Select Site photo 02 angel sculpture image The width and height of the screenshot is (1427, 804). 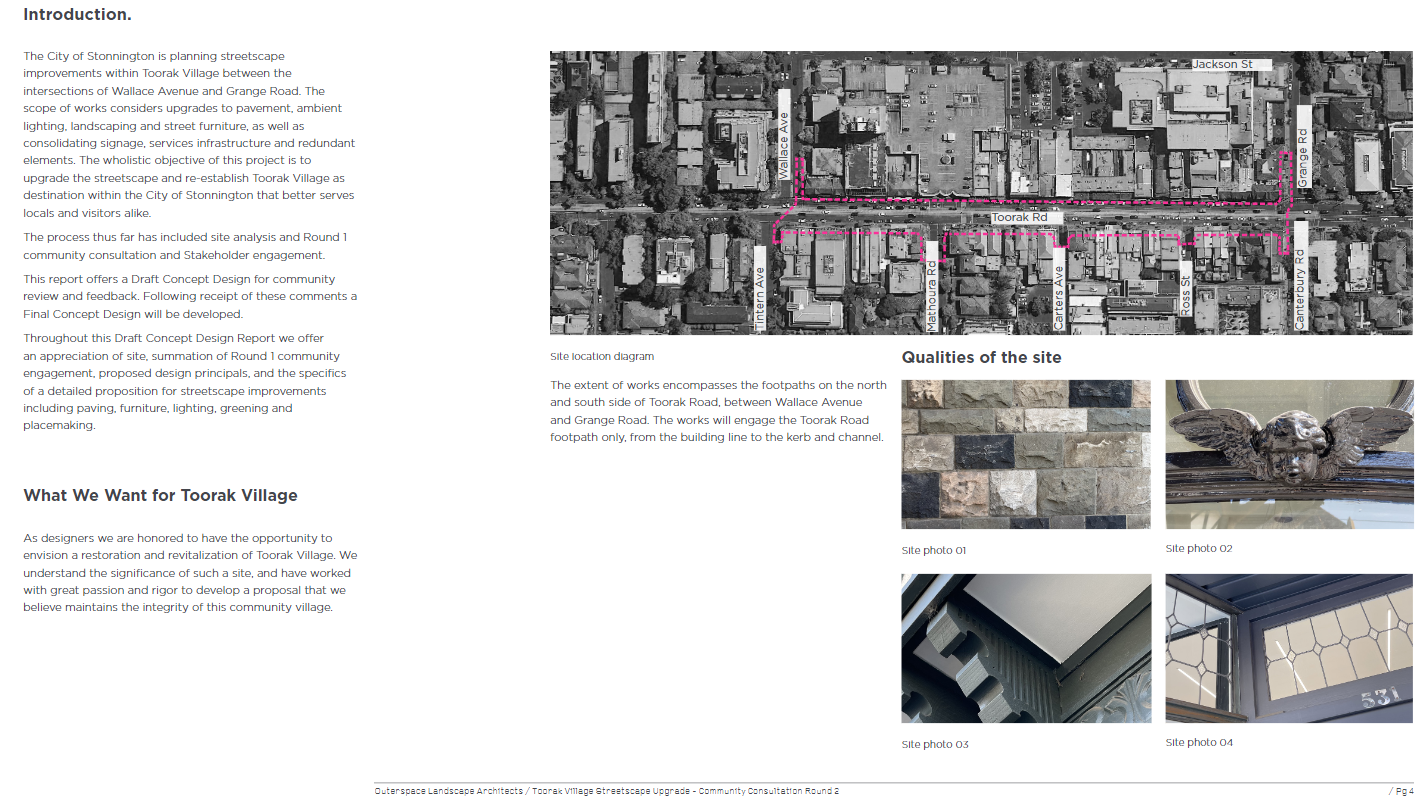[1288, 454]
